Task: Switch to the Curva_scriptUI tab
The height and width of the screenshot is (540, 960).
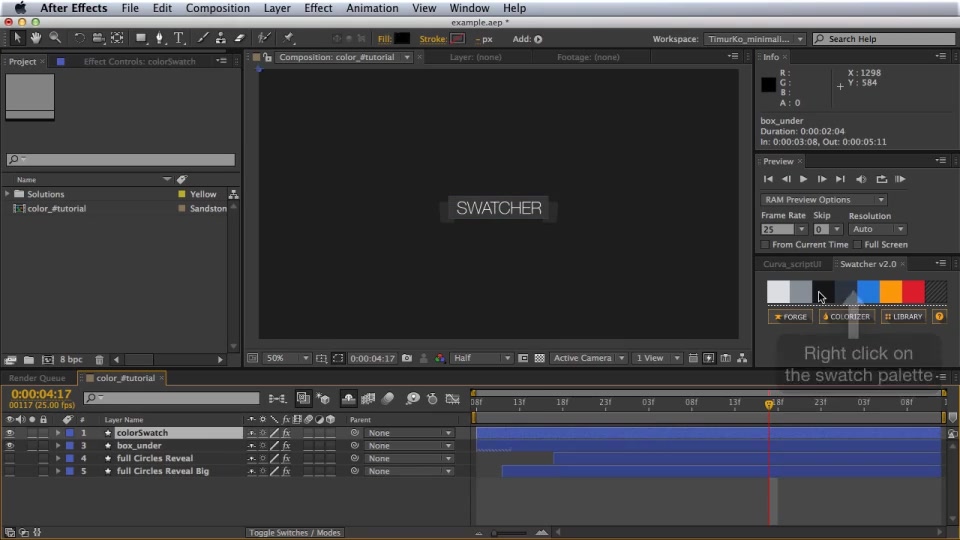Action: (792, 264)
